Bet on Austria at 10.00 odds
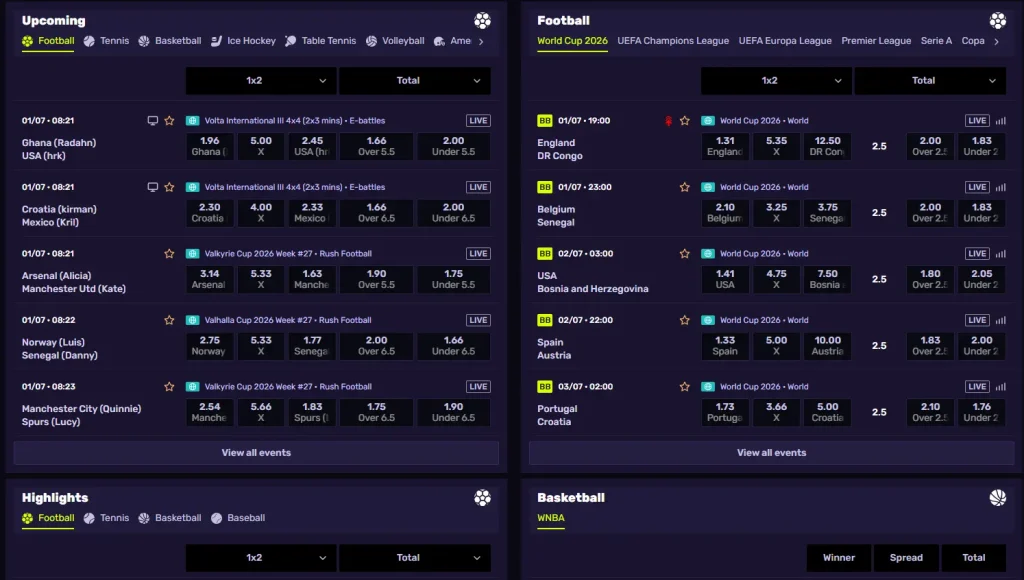This screenshot has height=580, width=1024. point(827,346)
